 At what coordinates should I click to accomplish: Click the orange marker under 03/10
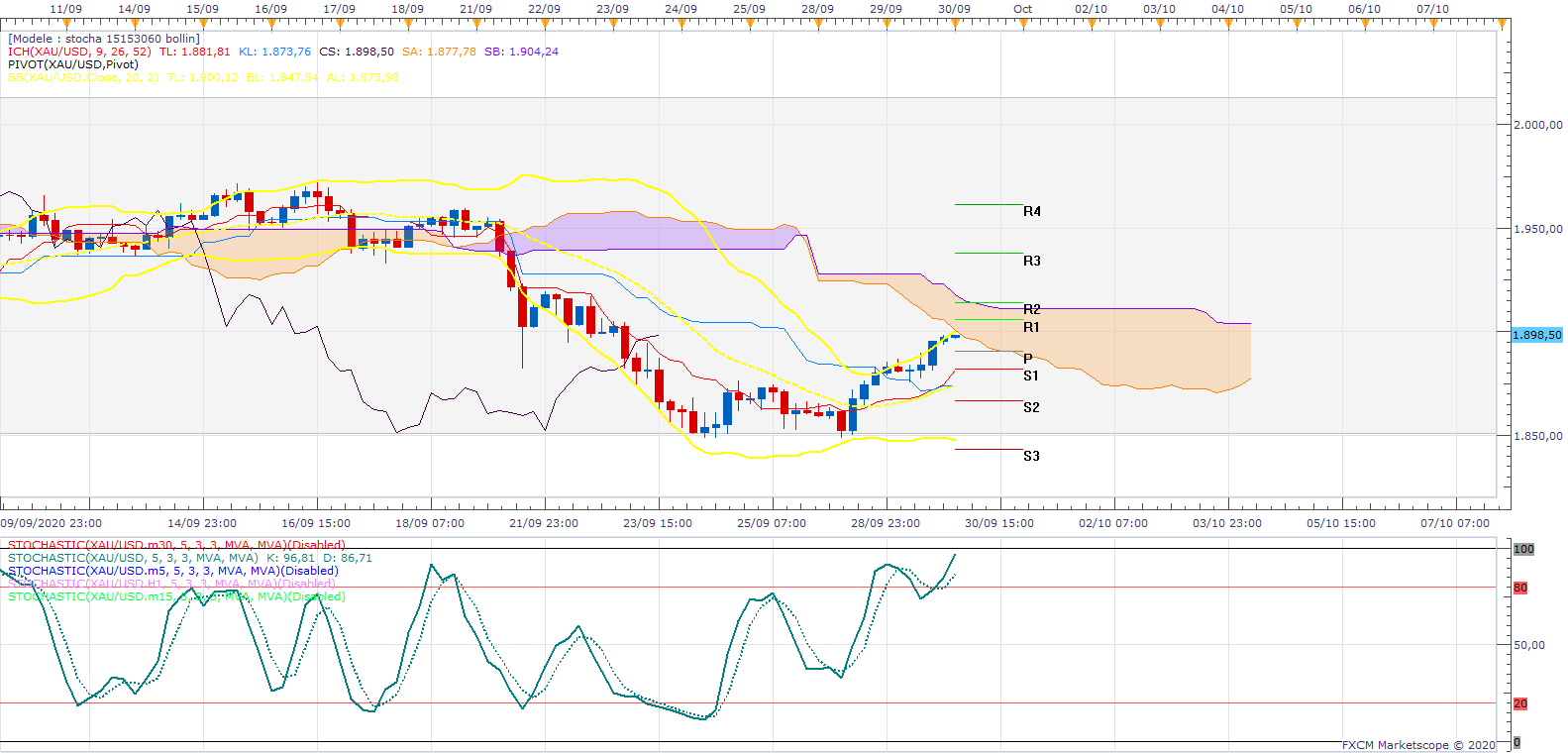tap(1159, 24)
